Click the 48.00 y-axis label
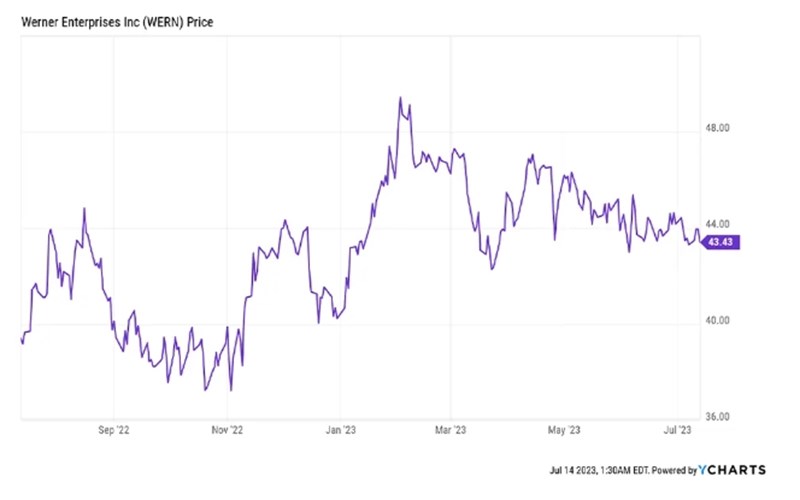 (x=721, y=128)
